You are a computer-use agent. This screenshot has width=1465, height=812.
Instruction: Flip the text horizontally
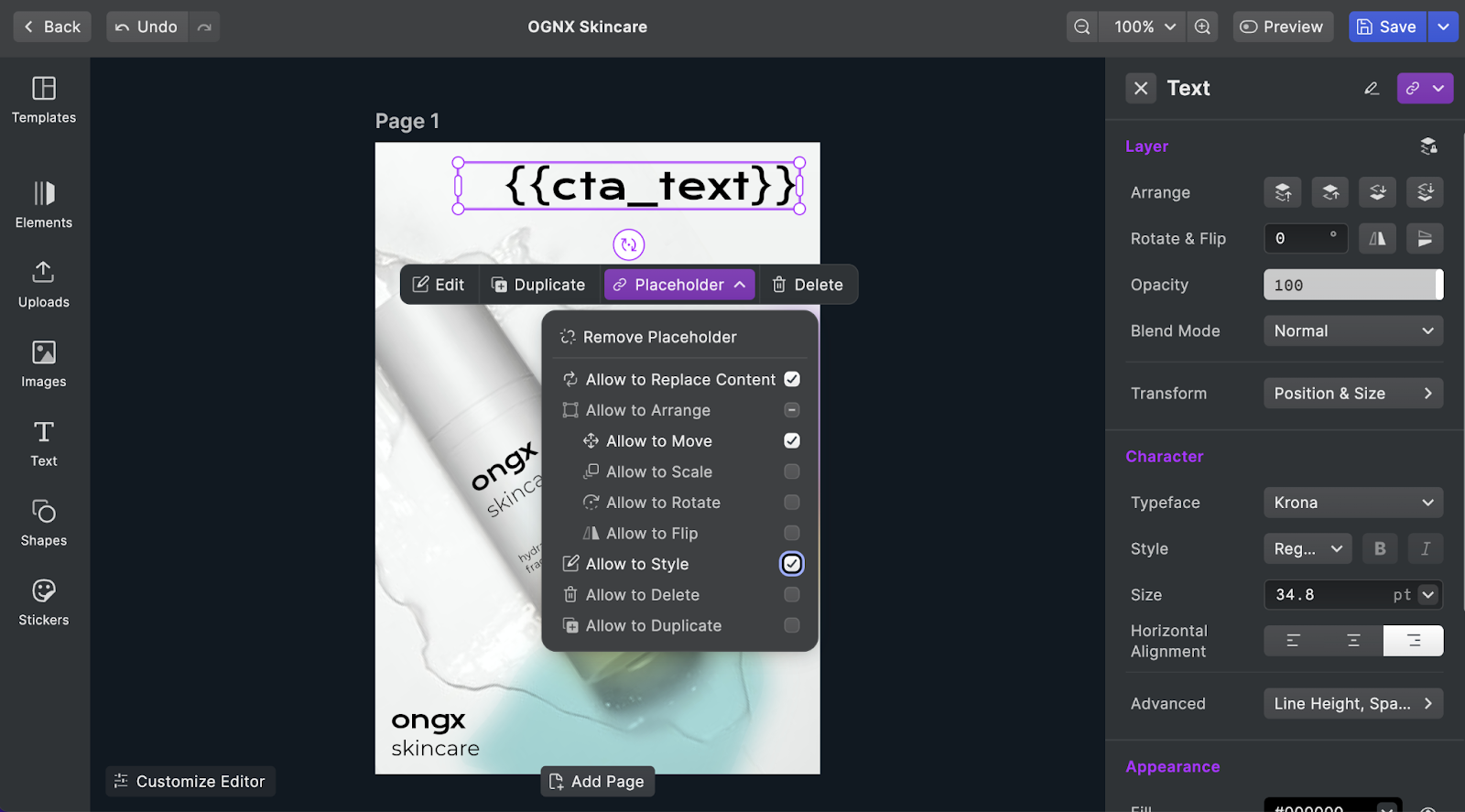(1377, 238)
